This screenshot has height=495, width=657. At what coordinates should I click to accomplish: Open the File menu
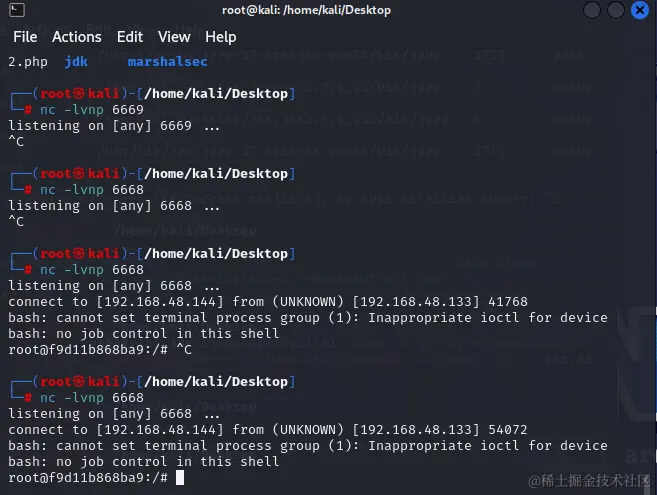coord(25,37)
